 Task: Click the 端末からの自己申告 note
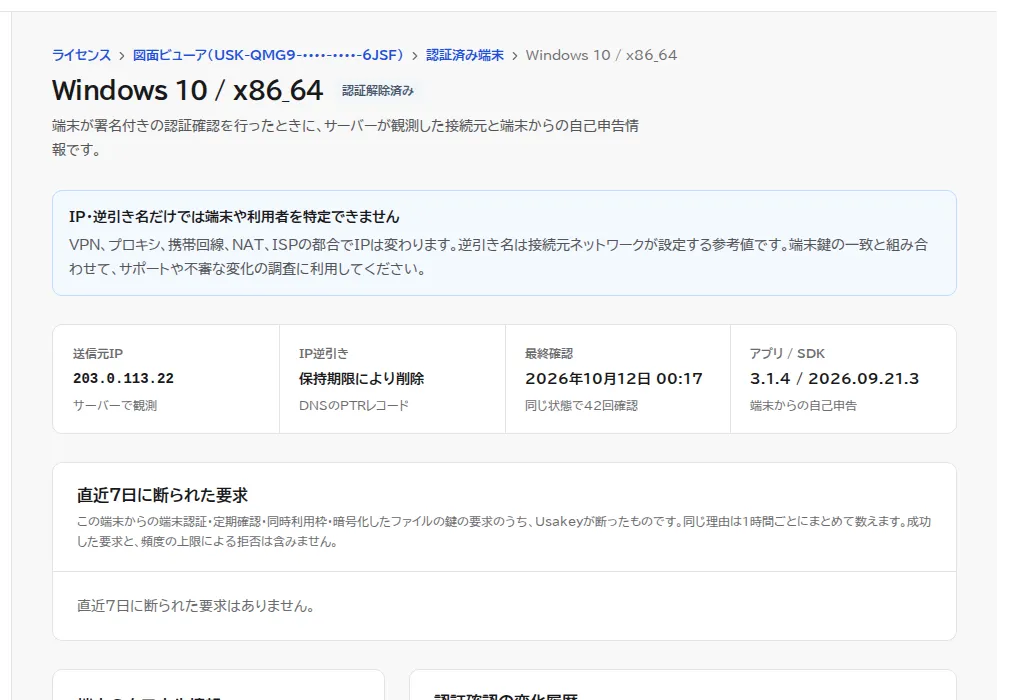tap(803, 405)
